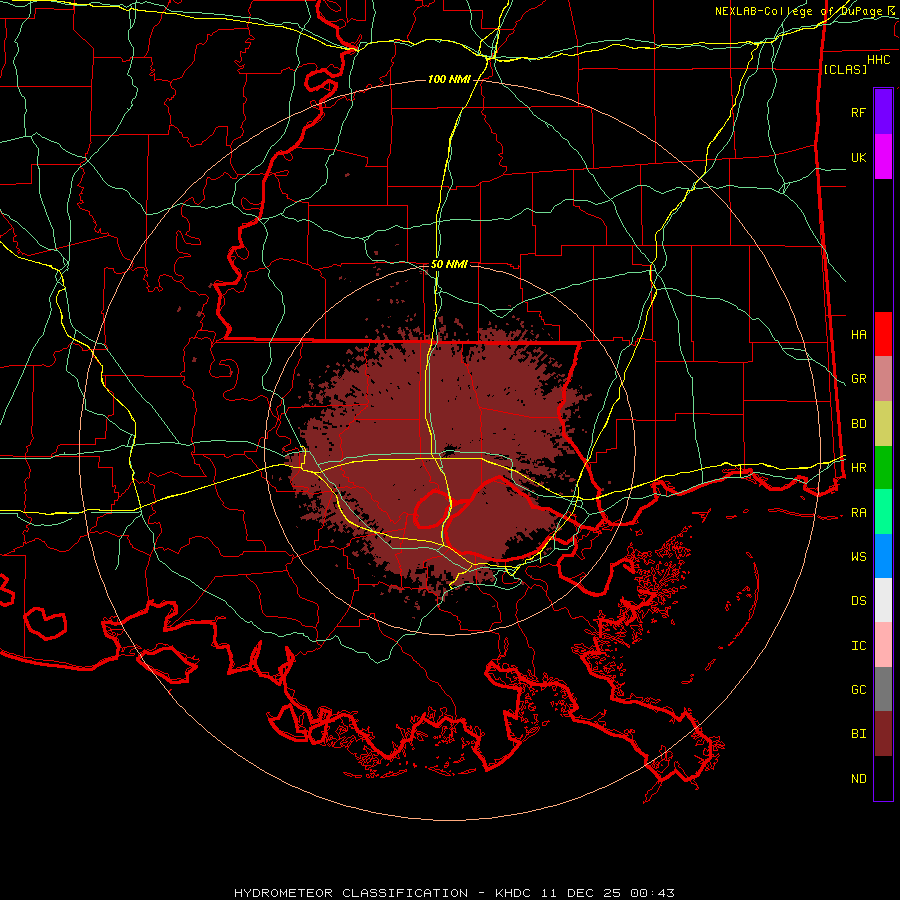The height and width of the screenshot is (900, 900).
Task: Select the GC gray legend swatch
Action: (x=883, y=689)
